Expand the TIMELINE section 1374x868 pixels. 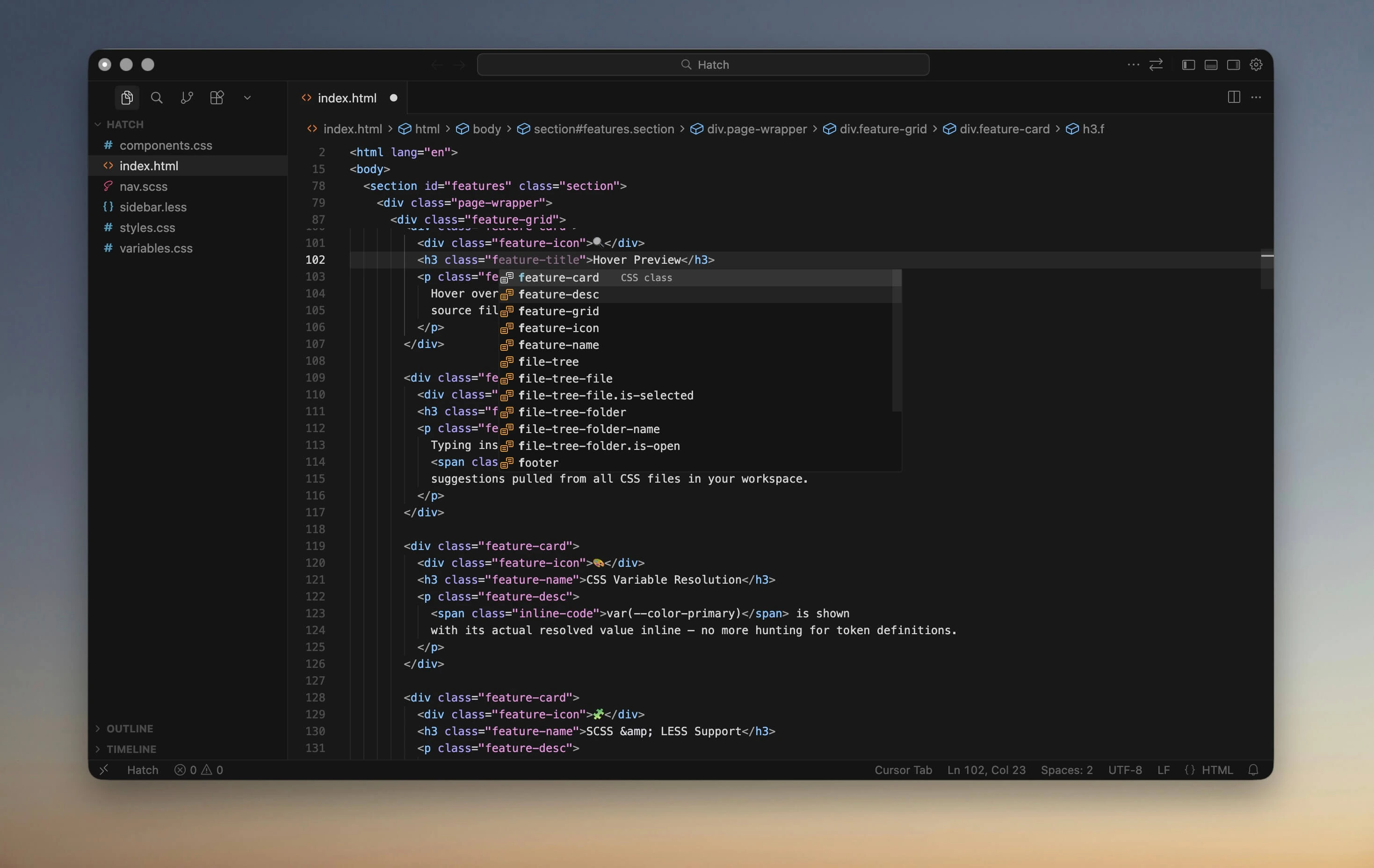(x=131, y=749)
